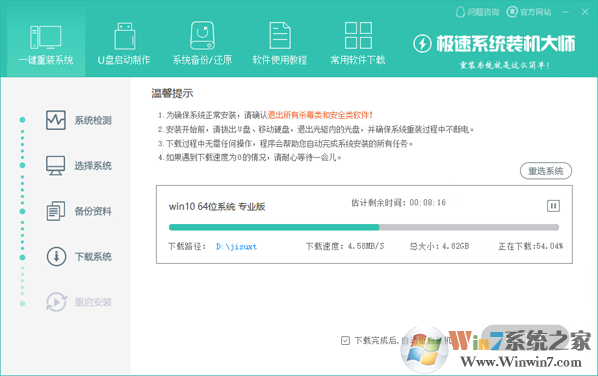Image resolution: width=598 pixels, height=376 pixels.
Task: Toggle 下载完成后自动重启 checkbox
Action: click(x=345, y=340)
